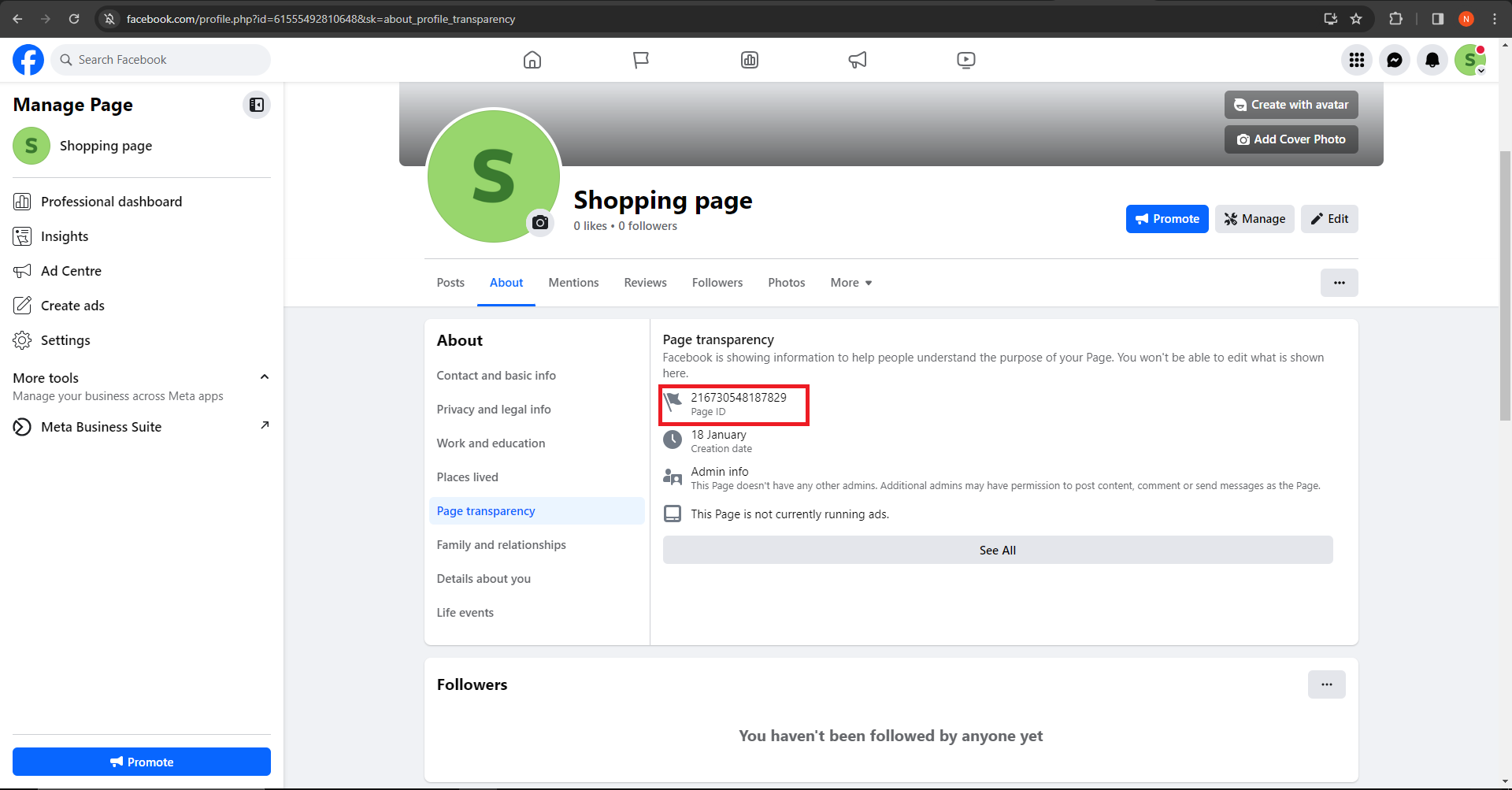The width and height of the screenshot is (1512, 790).
Task: Open Professional dashboard in sidebar
Action: click(142, 202)
